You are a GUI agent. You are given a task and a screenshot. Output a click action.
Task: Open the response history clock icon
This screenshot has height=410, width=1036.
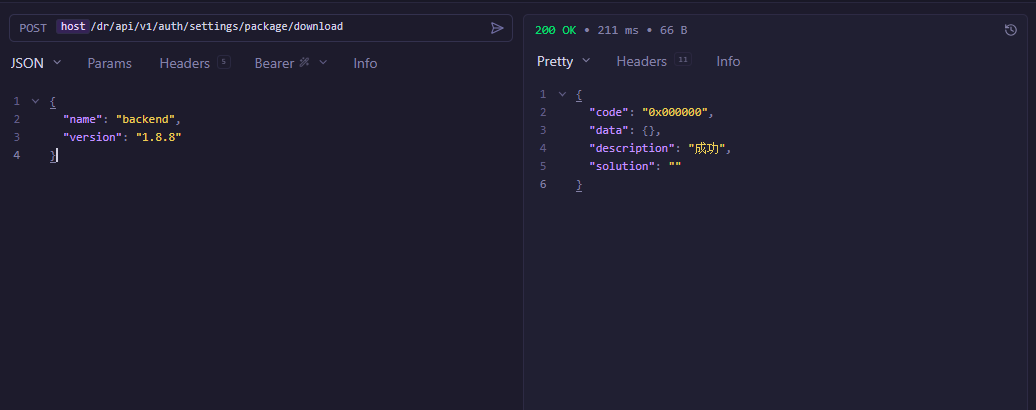point(1010,30)
